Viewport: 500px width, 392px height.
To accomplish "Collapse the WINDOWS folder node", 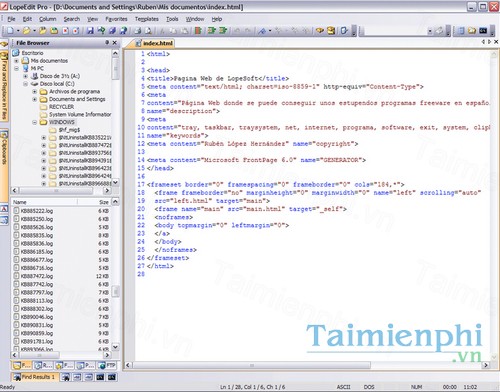I will click(34, 122).
